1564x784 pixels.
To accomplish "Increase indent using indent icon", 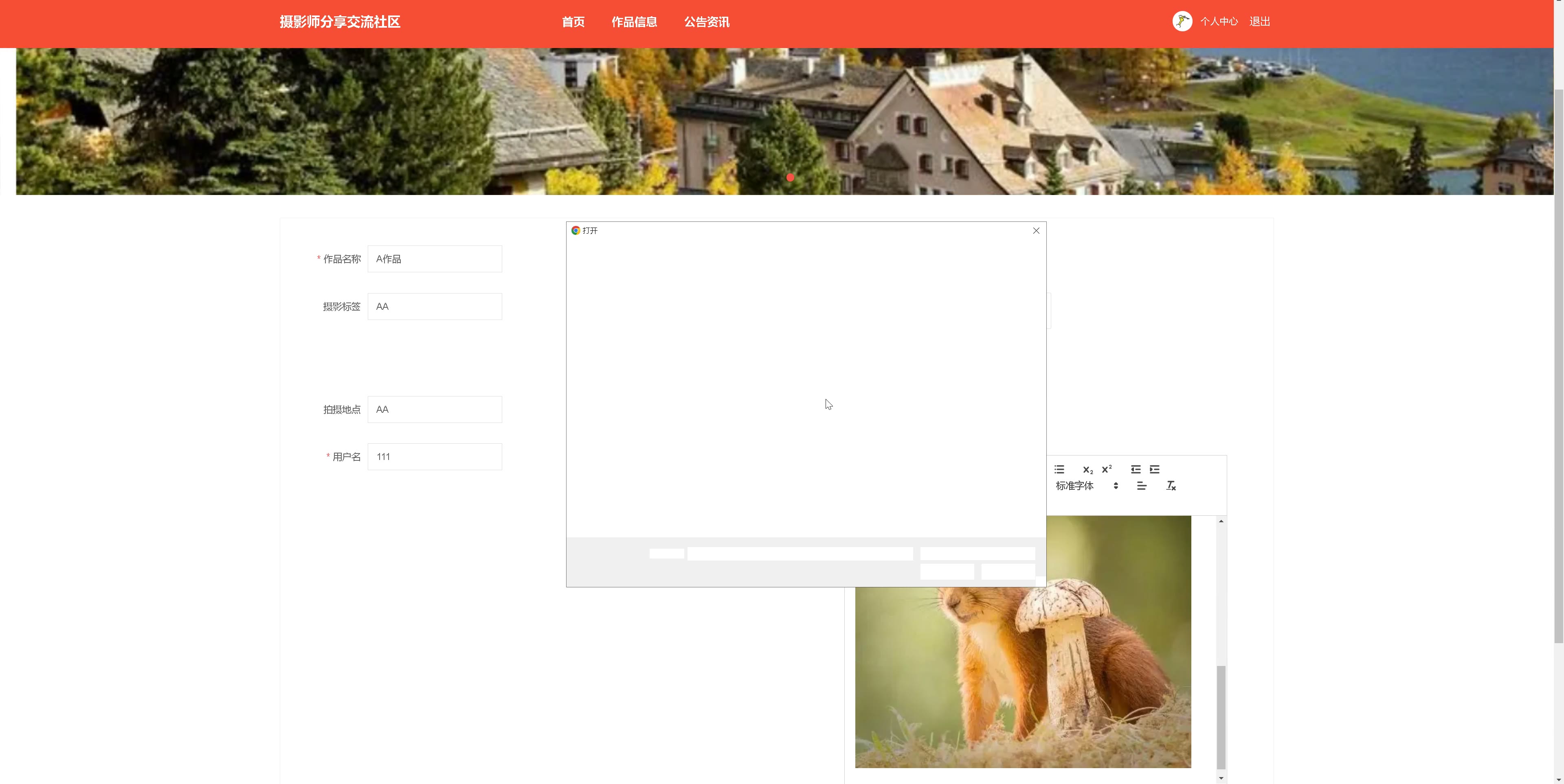I will pyautogui.click(x=1154, y=469).
